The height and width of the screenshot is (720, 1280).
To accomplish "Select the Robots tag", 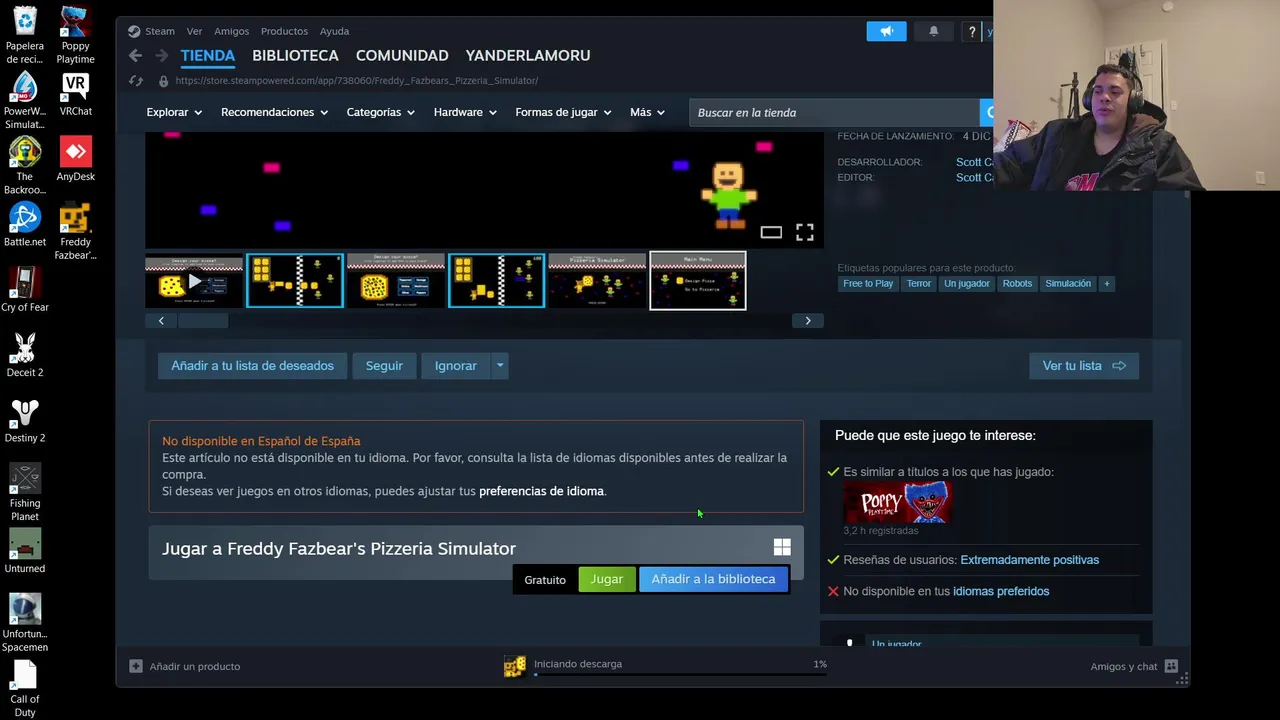I will 1017,283.
